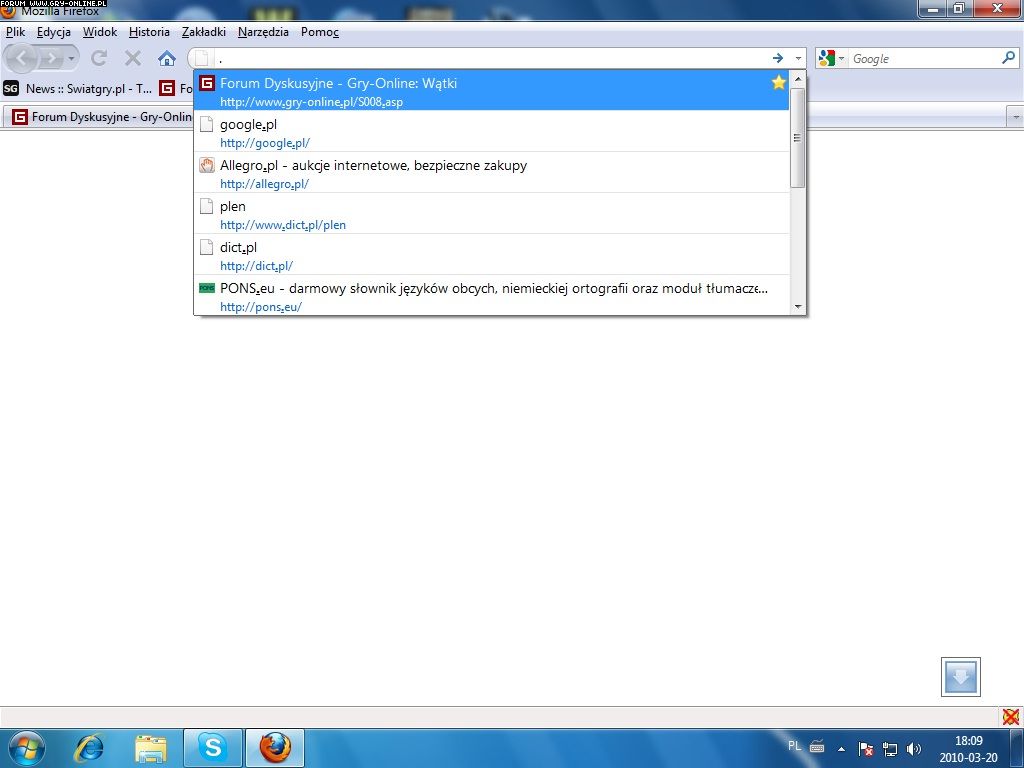Launch Internet Explorer from taskbar
This screenshot has height=768, width=1024.
pos(89,748)
